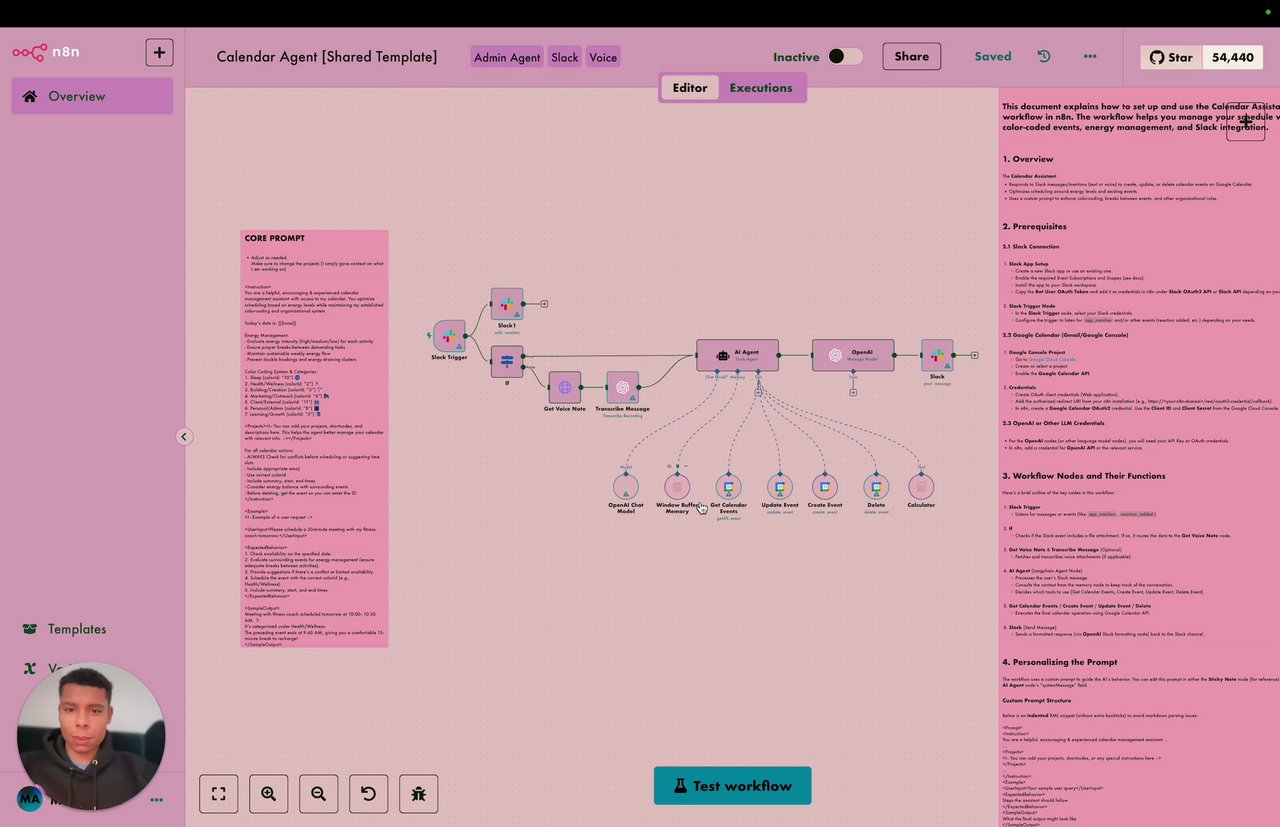The height and width of the screenshot is (827, 1280).
Task: Click the Admin Agent tag
Action: point(507,57)
